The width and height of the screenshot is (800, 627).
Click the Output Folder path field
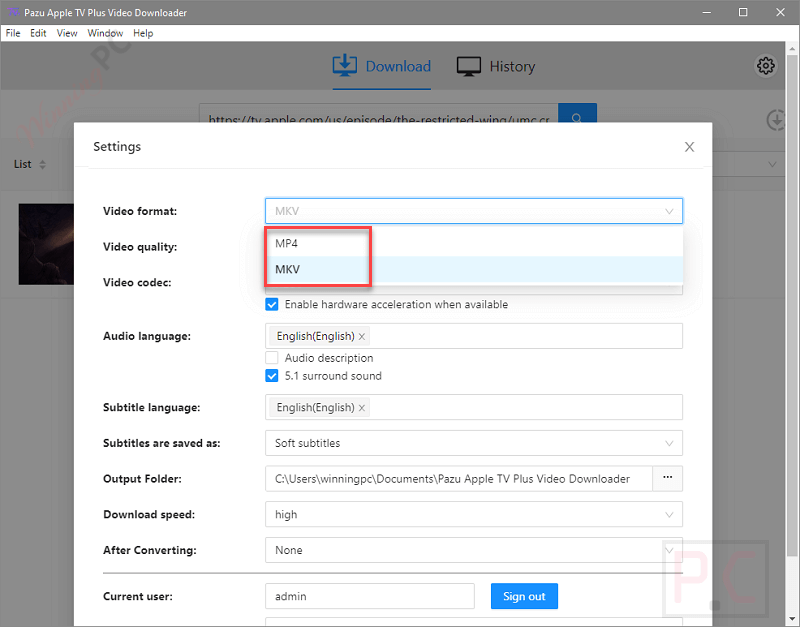(x=459, y=479)
